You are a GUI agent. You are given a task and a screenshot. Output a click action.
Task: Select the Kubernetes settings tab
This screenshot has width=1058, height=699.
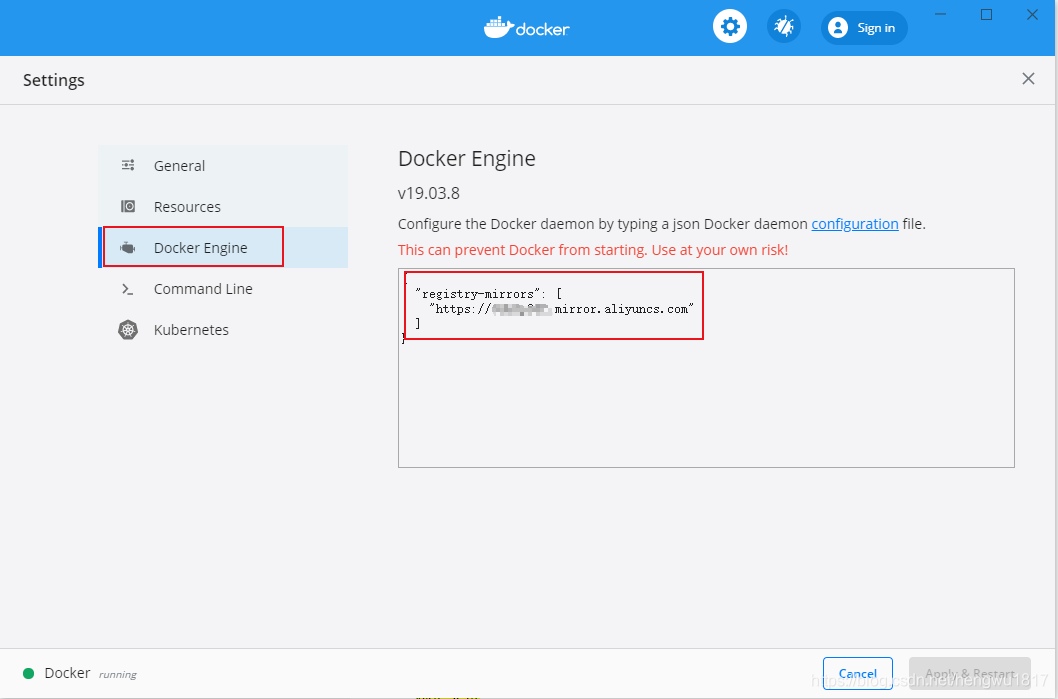(x=223, y=330)
